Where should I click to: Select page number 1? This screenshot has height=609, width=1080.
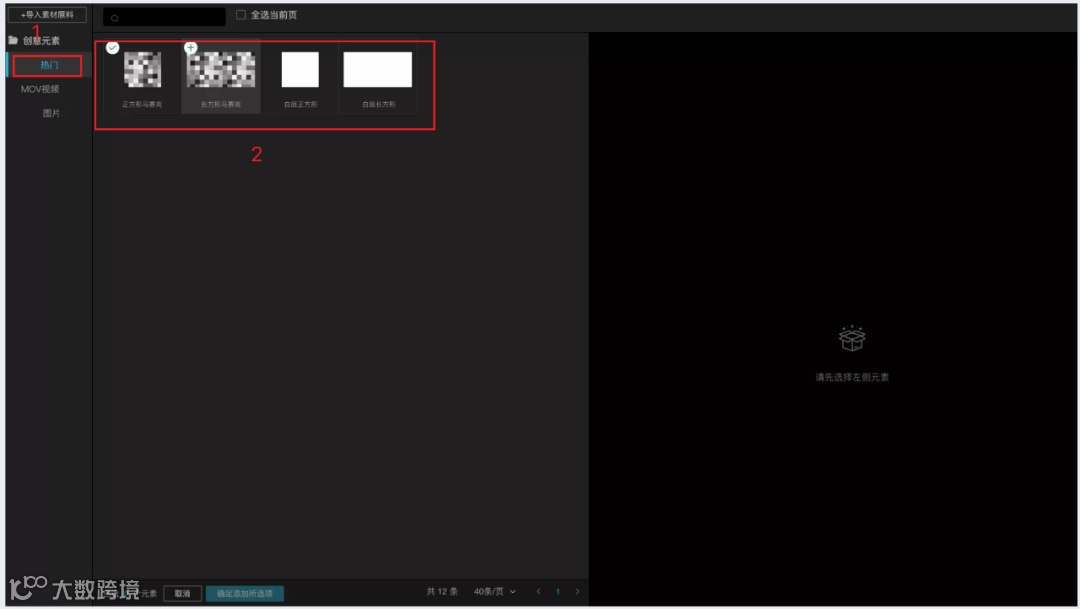[x=558, y=591]
